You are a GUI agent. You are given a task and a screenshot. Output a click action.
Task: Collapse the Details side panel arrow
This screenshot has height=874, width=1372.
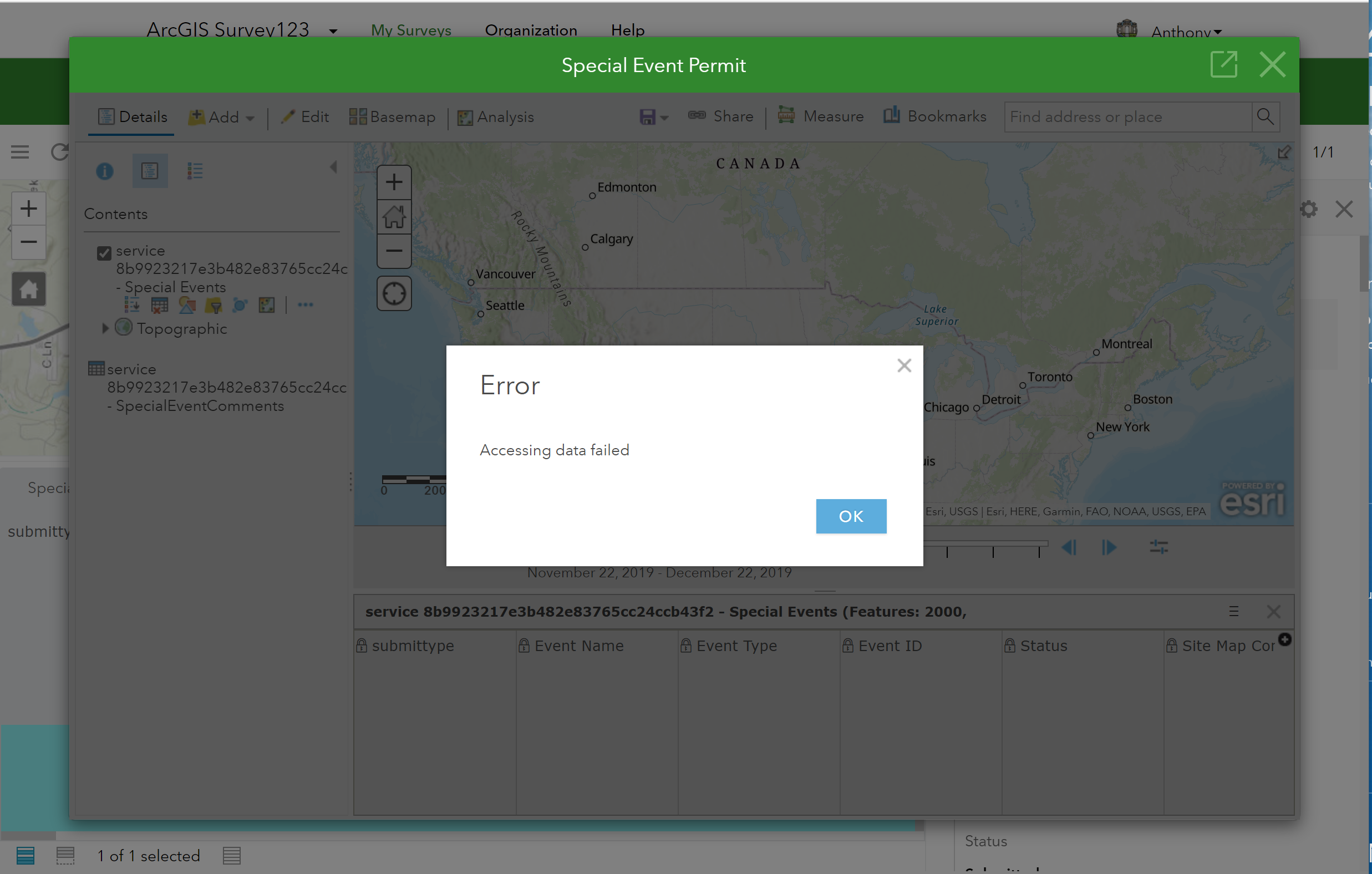(334, 167)
